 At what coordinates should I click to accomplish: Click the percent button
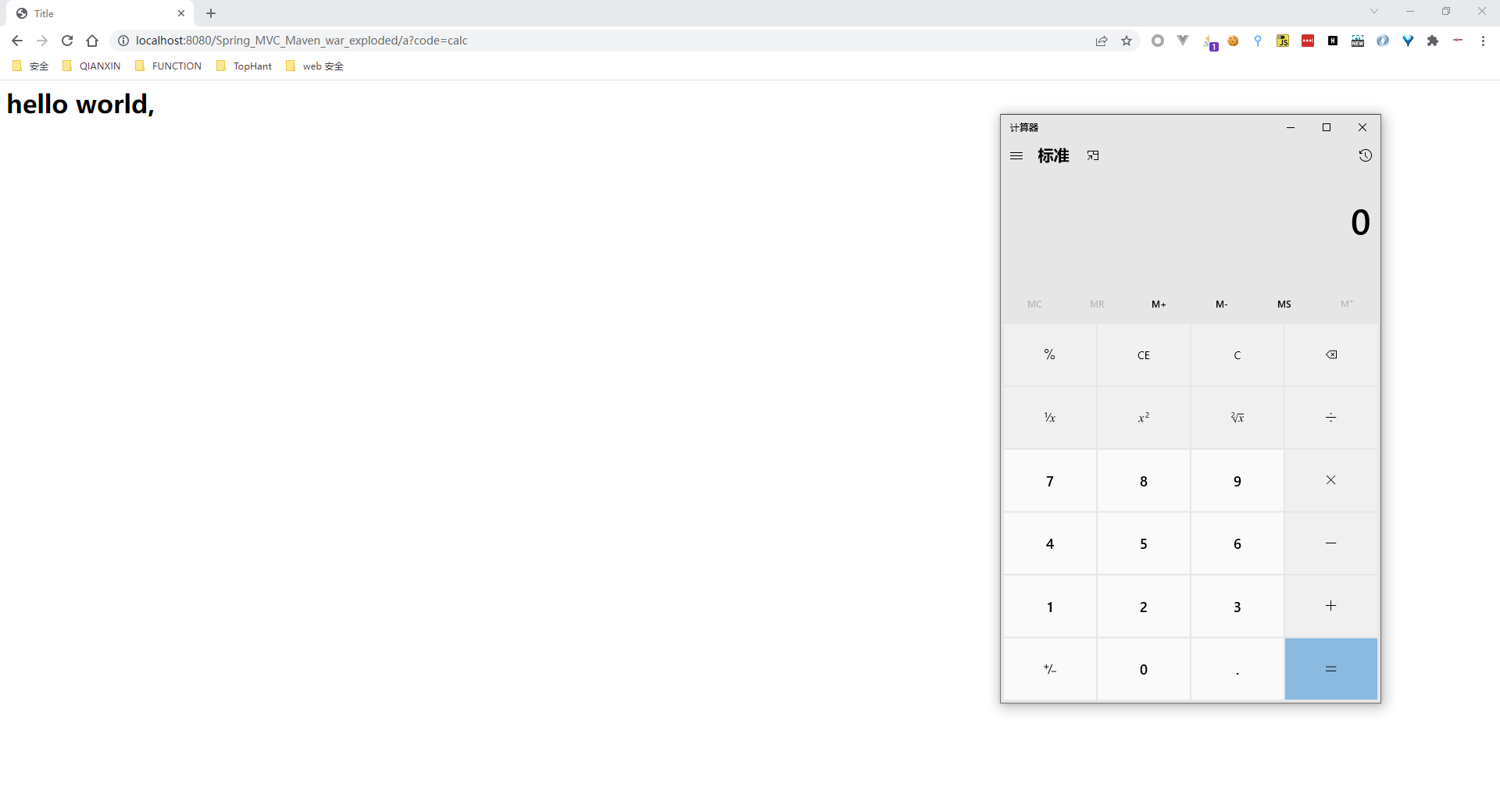pos(1050,354)
